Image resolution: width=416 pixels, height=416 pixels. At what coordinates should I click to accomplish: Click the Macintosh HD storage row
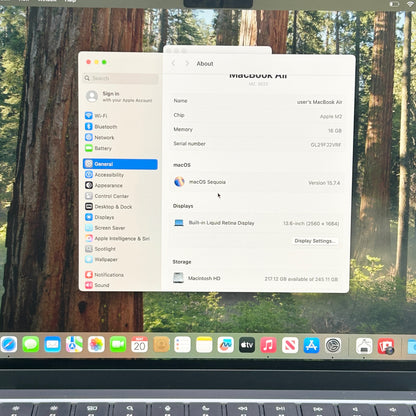pyautogui.click(x=256, y=278)
